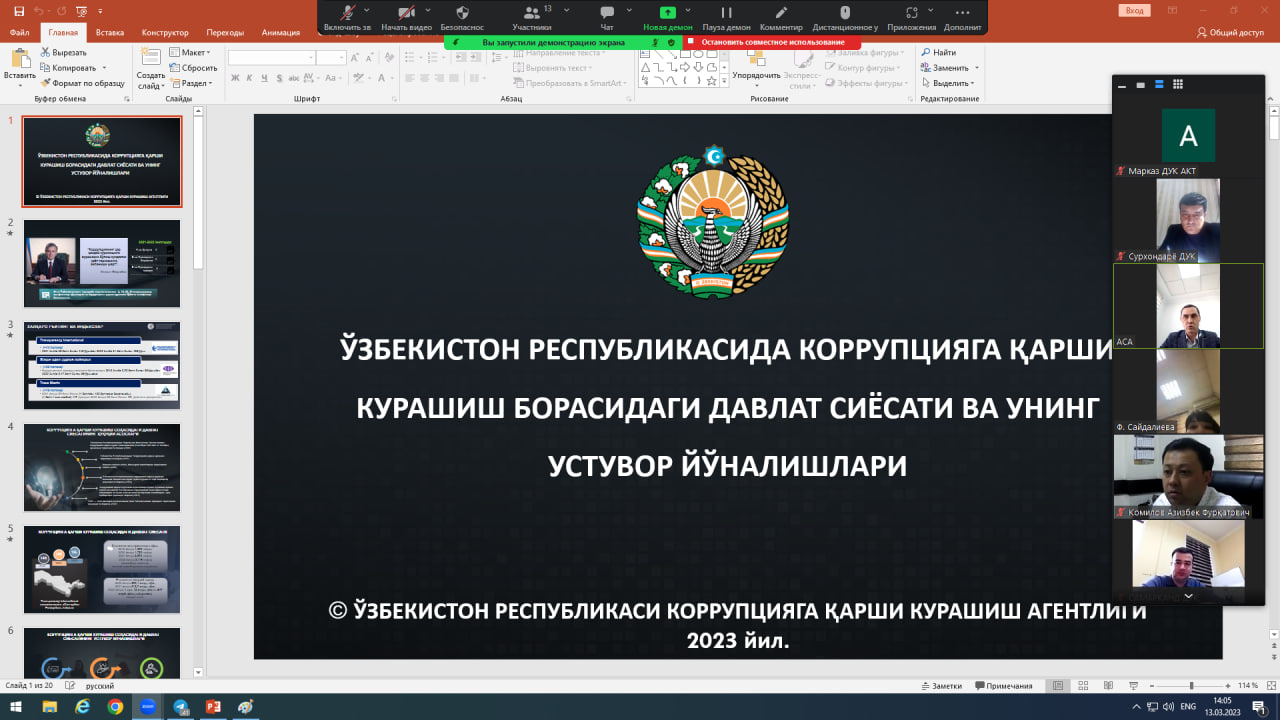Switch Zoom video panel to grid view
Viewport: 1280px width, 720px height.
tap(1178, 85)
